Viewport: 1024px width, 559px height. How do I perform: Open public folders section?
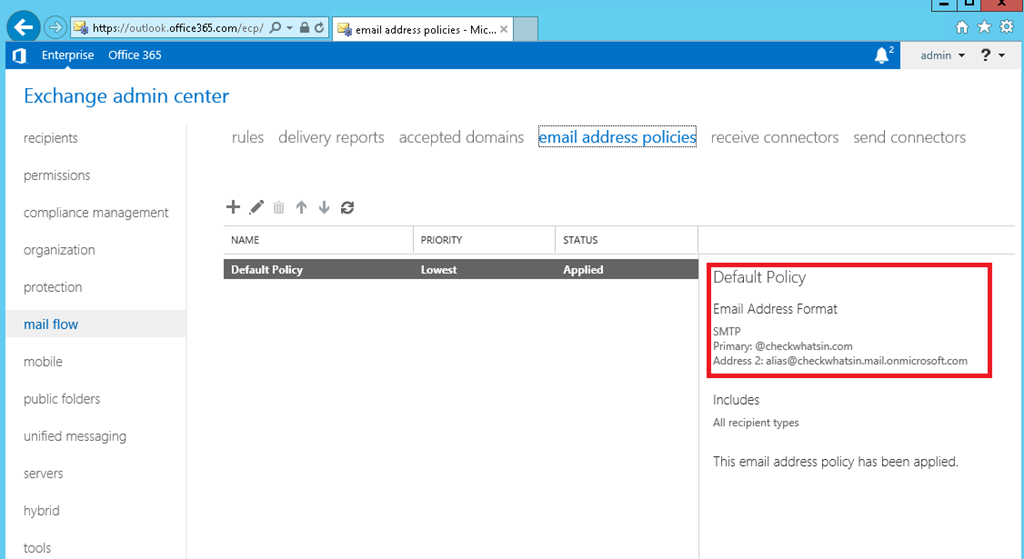click(x=62, y=398)
